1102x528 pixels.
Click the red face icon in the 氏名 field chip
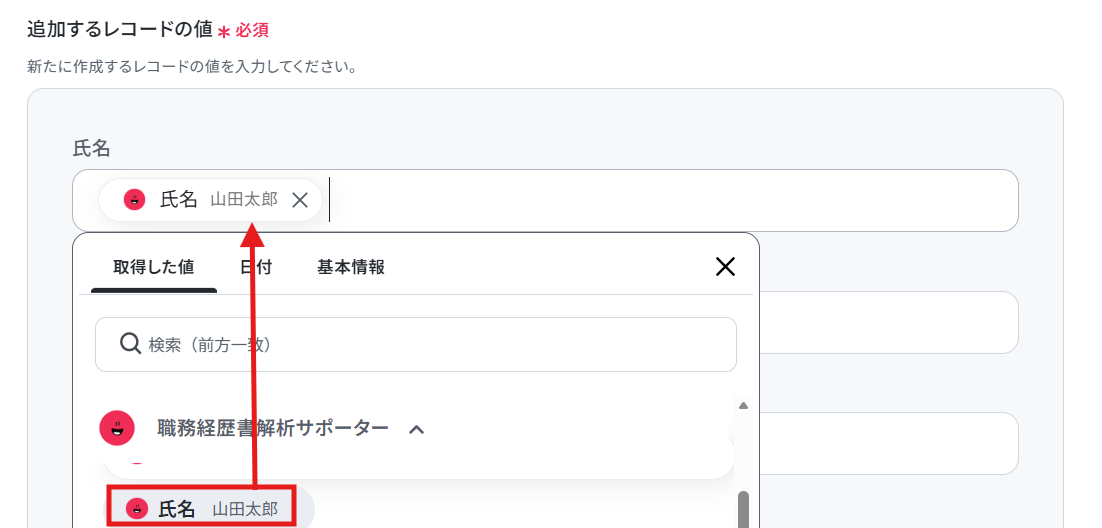[x=134, y=200]
